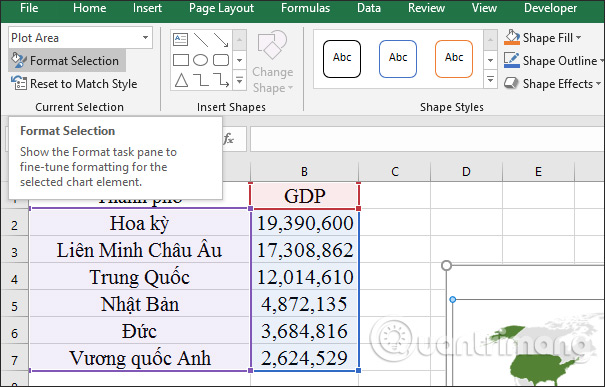605x387 pixels.
Task: Select column D header
Action: [x=466, y=171]
